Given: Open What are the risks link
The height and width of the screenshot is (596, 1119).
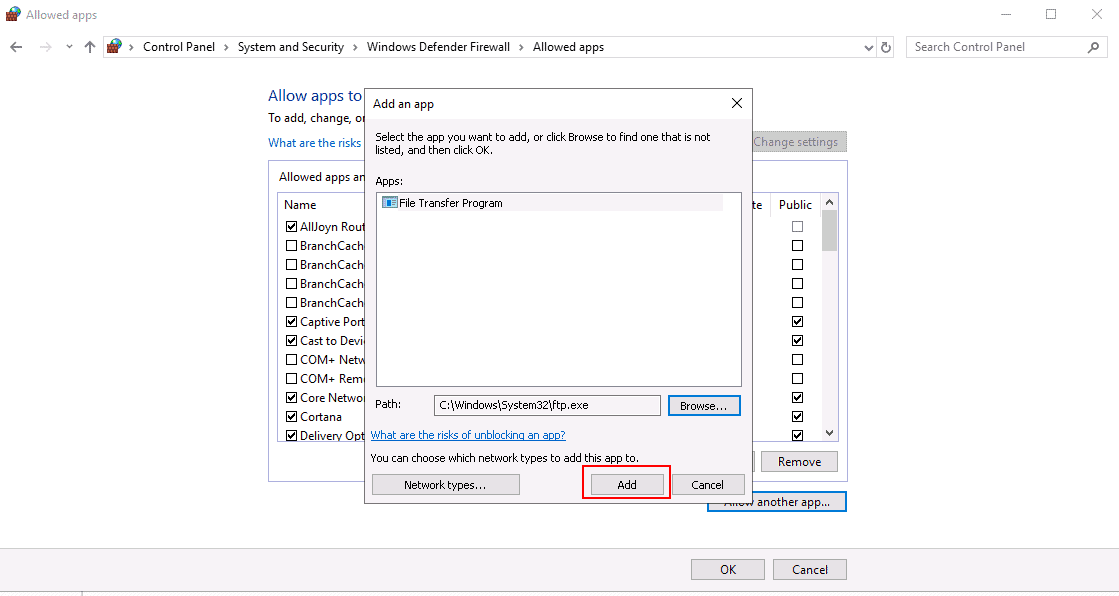Looking at the screenshot, I should coord(315,143).
